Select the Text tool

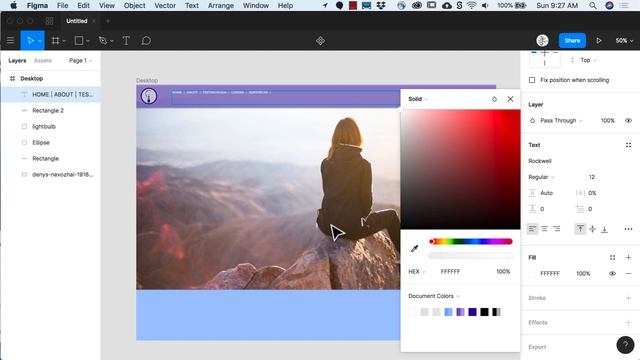tap(126, 40)
